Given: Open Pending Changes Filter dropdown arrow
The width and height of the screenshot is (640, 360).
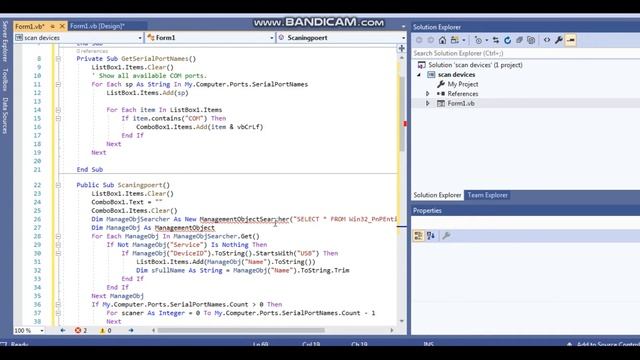Looking at the screenshot, I should point(487,40).
